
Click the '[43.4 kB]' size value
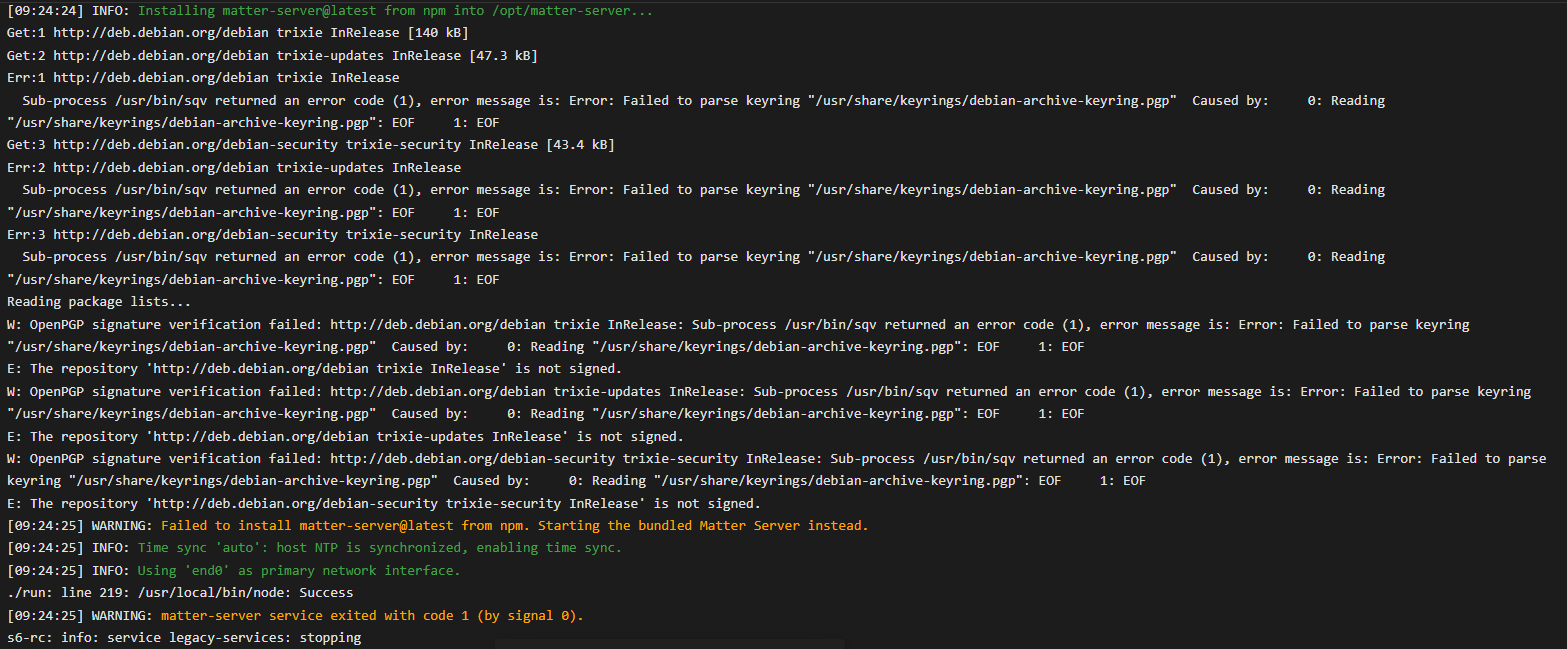(581, 145)
